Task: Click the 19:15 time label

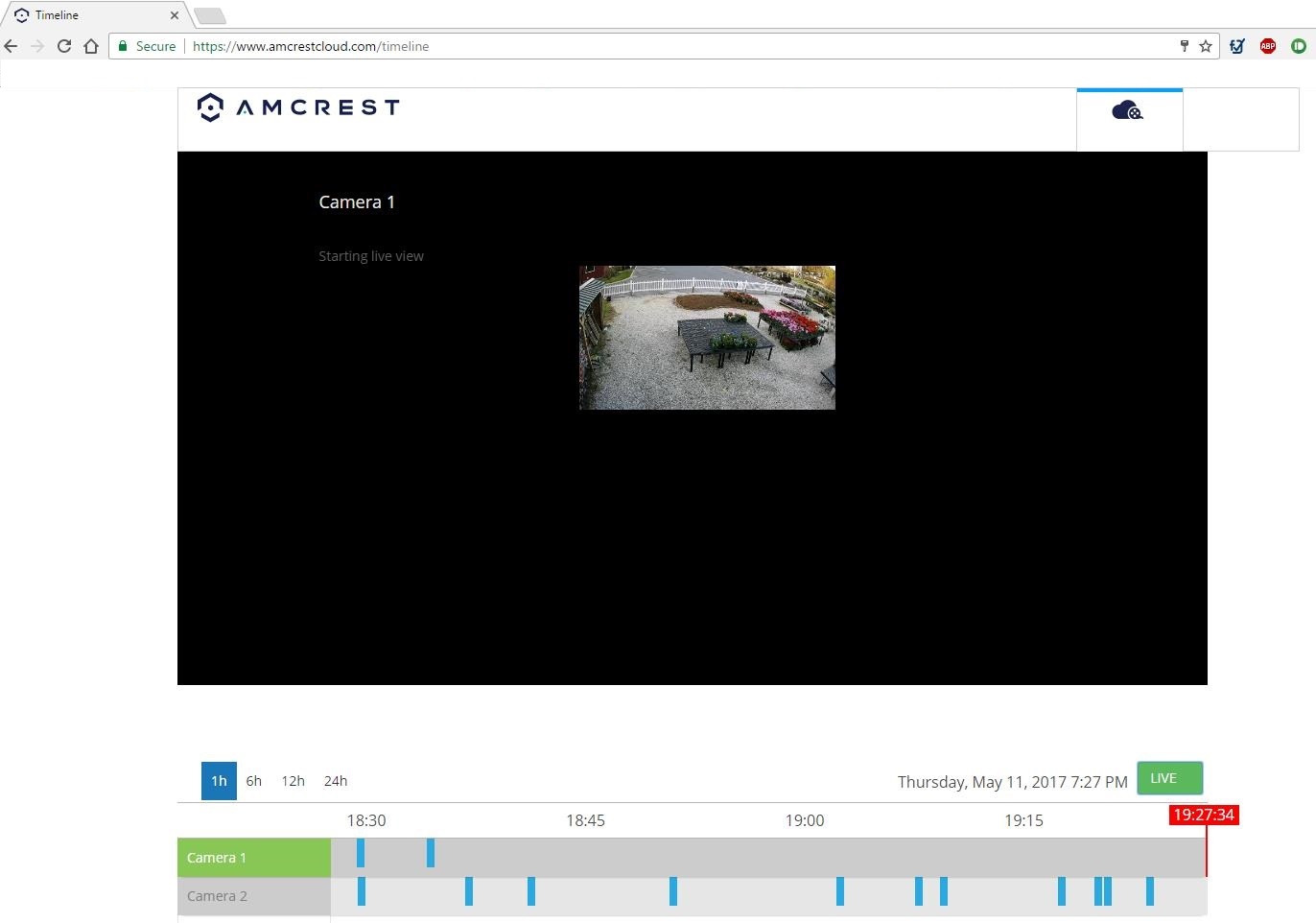Action: (x=1023, y=820)
